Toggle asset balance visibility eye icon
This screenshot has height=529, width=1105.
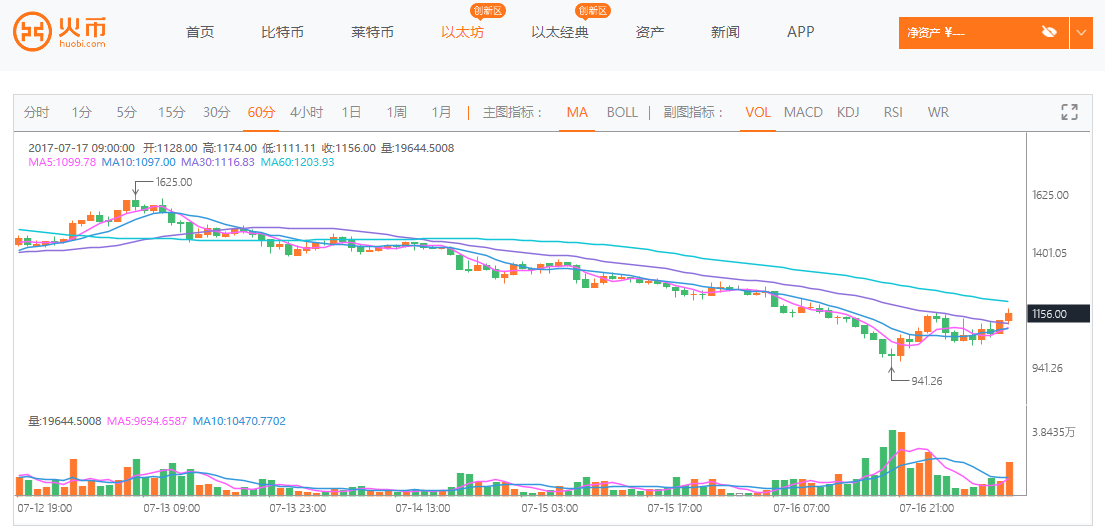tap(1049, 32)
